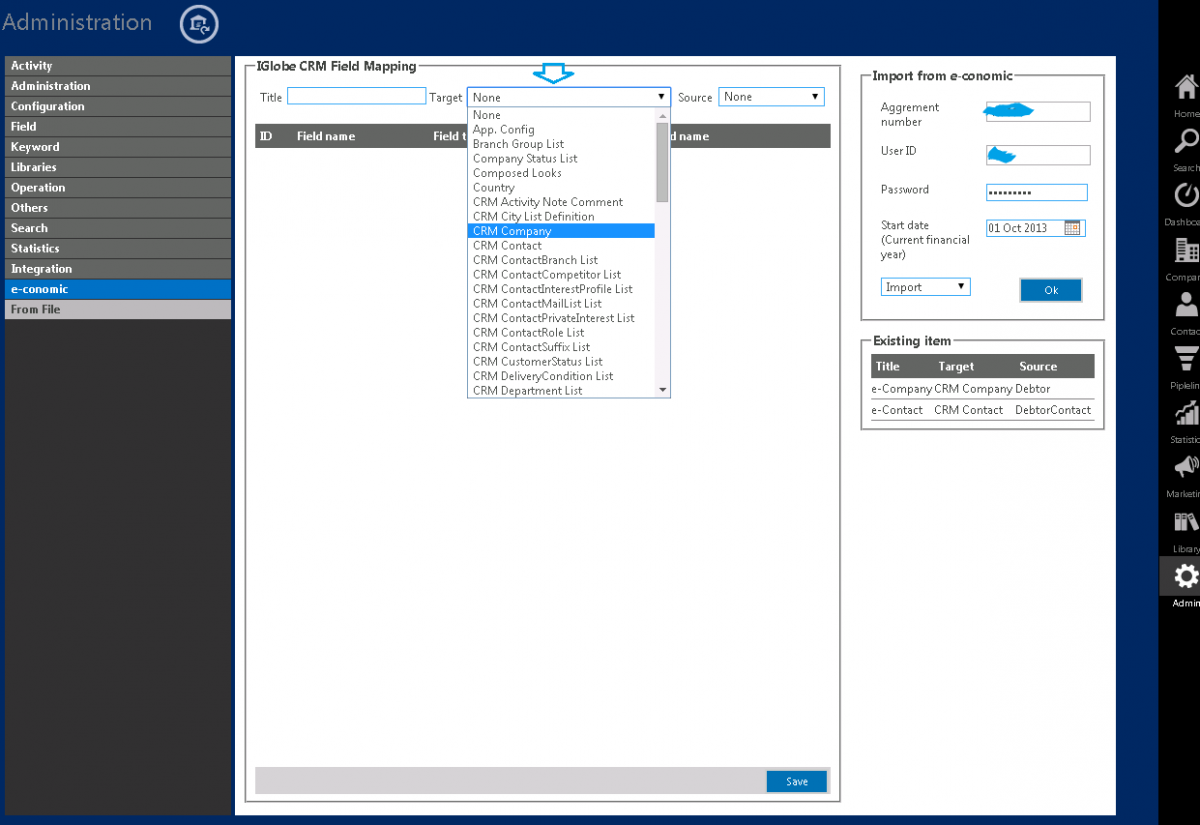Viewport: 1200px width, 825px height.
Task: Select the Keyword menu item
Action: point(118,147)
